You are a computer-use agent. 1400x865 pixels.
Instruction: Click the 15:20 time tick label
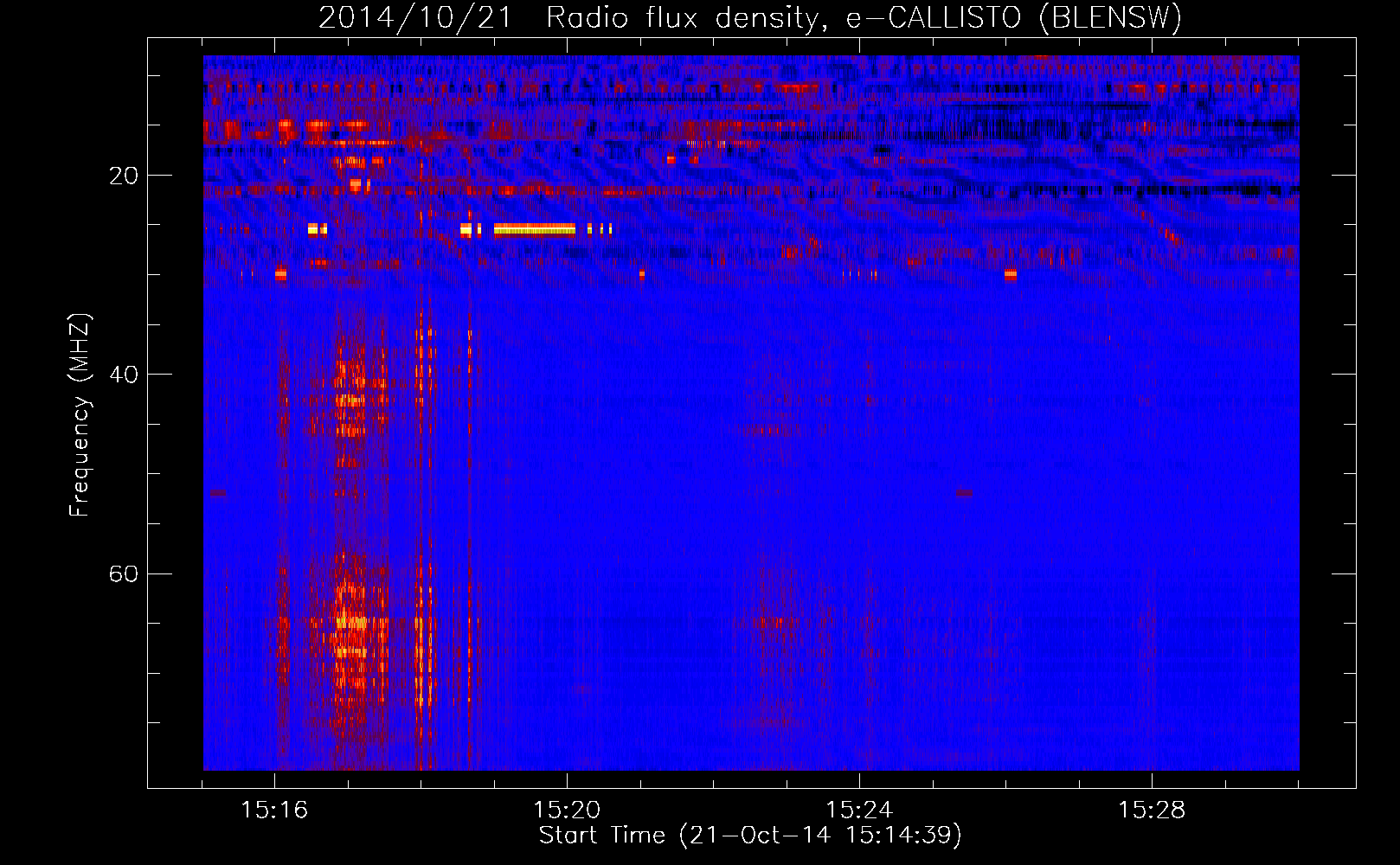567,811
